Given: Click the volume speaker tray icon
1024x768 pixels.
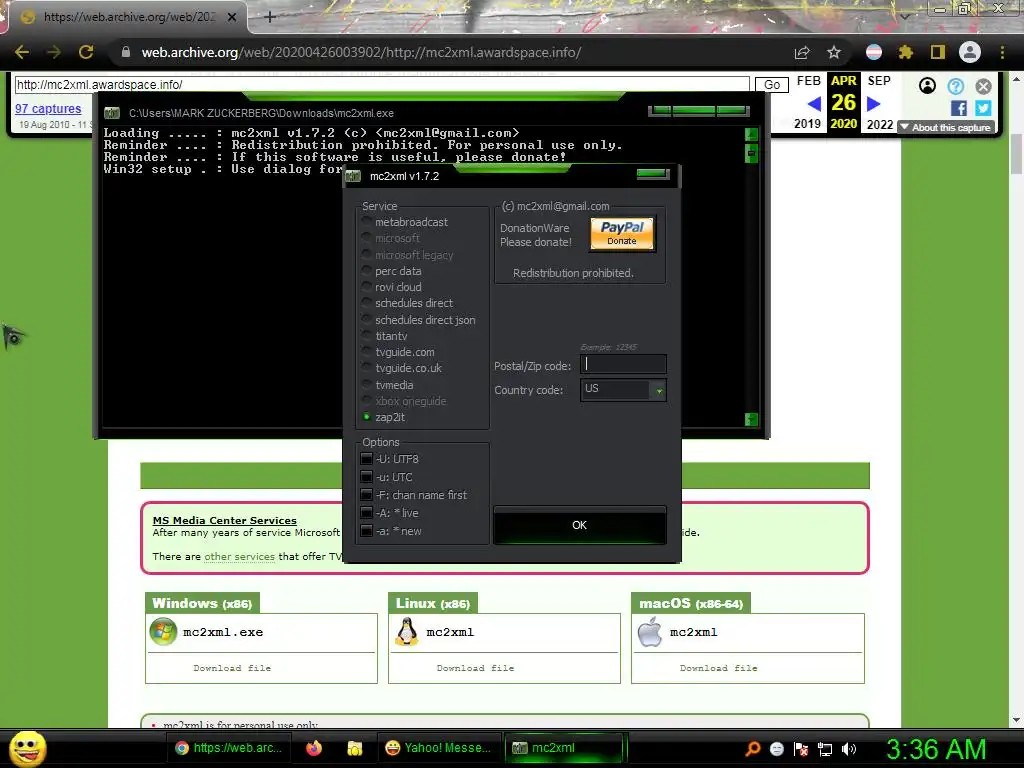Looking at the screenshot, I should pos(849,749).
